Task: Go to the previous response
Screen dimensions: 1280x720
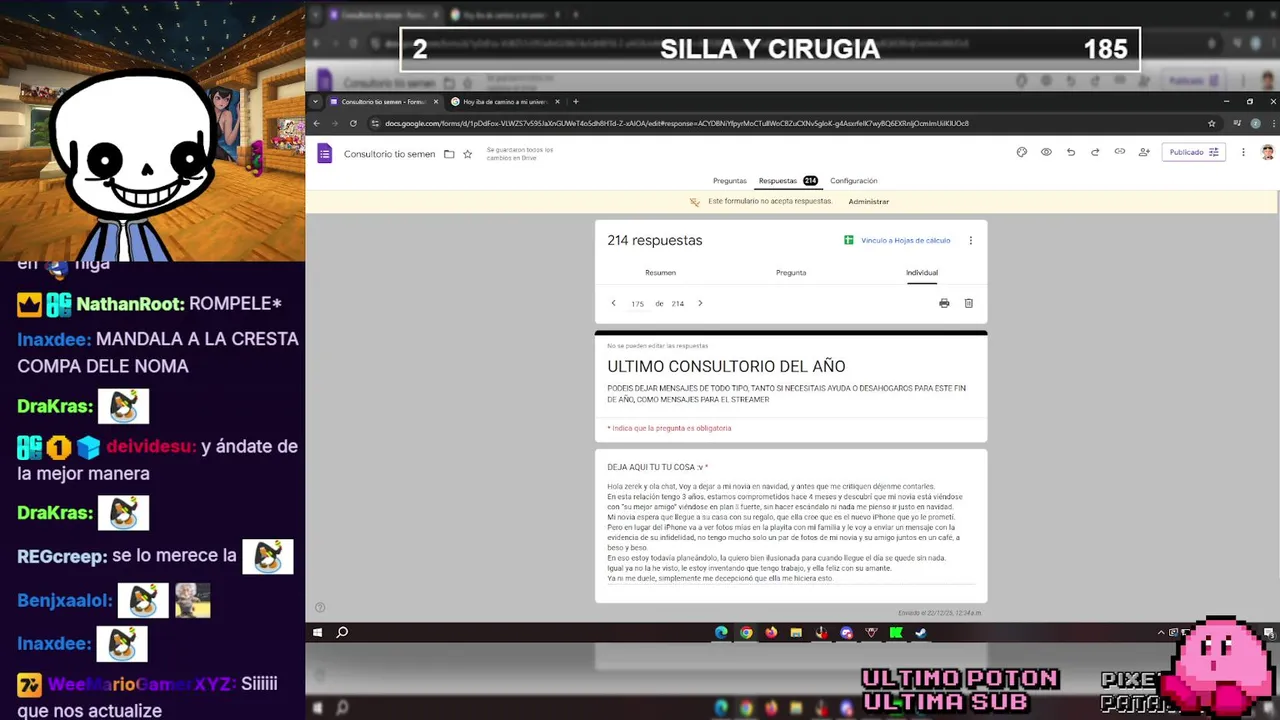Action: [x=614, y=303]
